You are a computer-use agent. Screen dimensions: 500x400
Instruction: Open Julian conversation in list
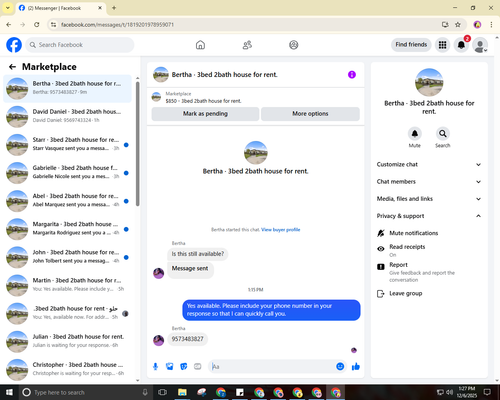[68, 342]
